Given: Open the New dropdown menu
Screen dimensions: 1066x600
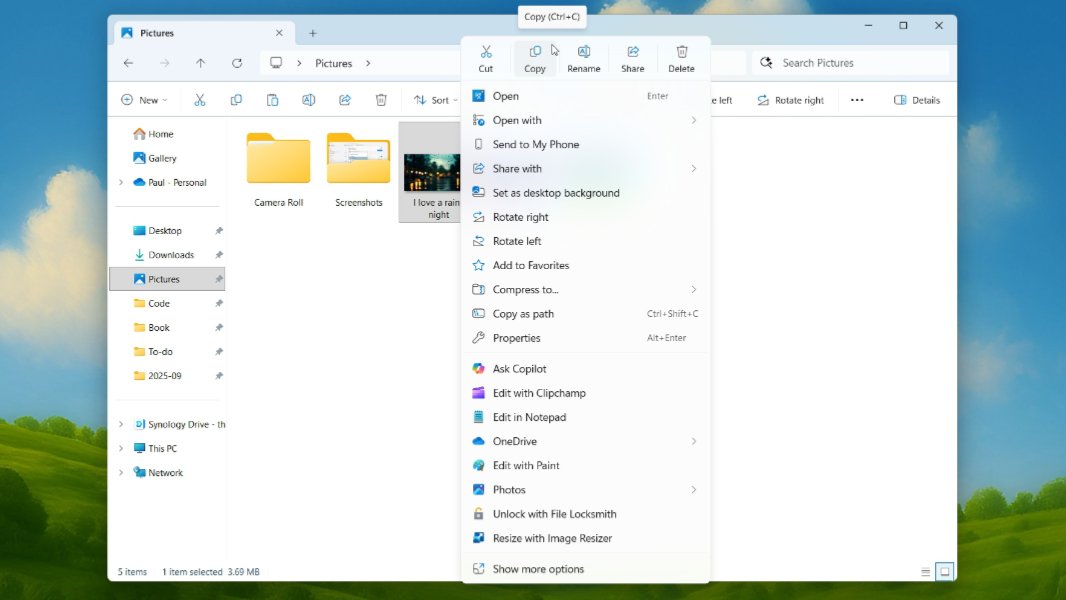Looking at the screenshot, I should point(145,99).
